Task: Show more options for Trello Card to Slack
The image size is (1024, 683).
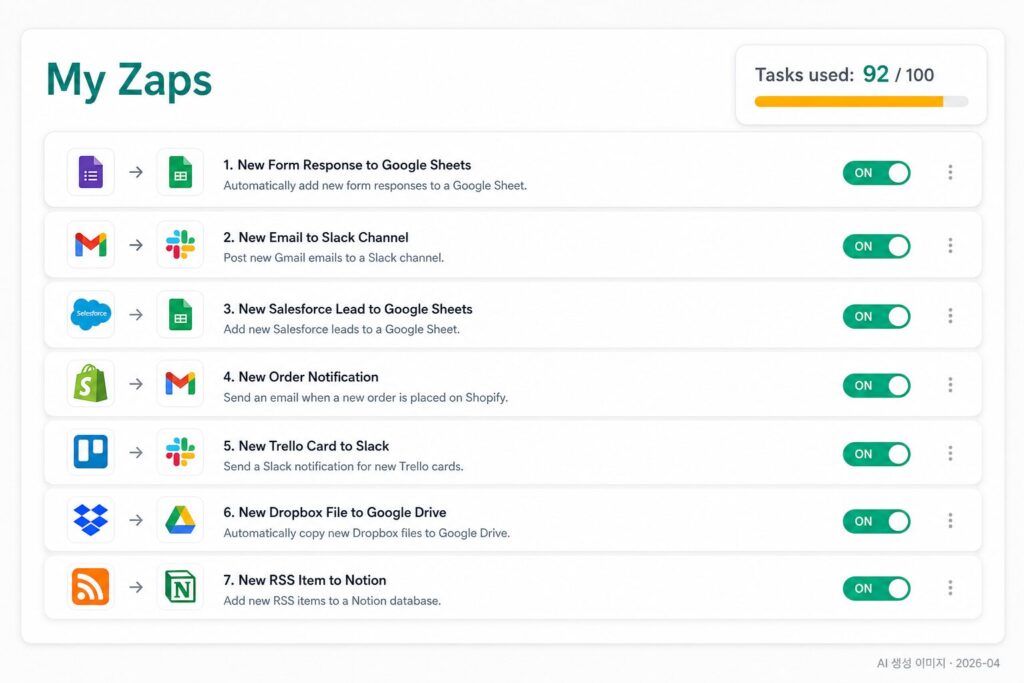Action: click(950, 453)
